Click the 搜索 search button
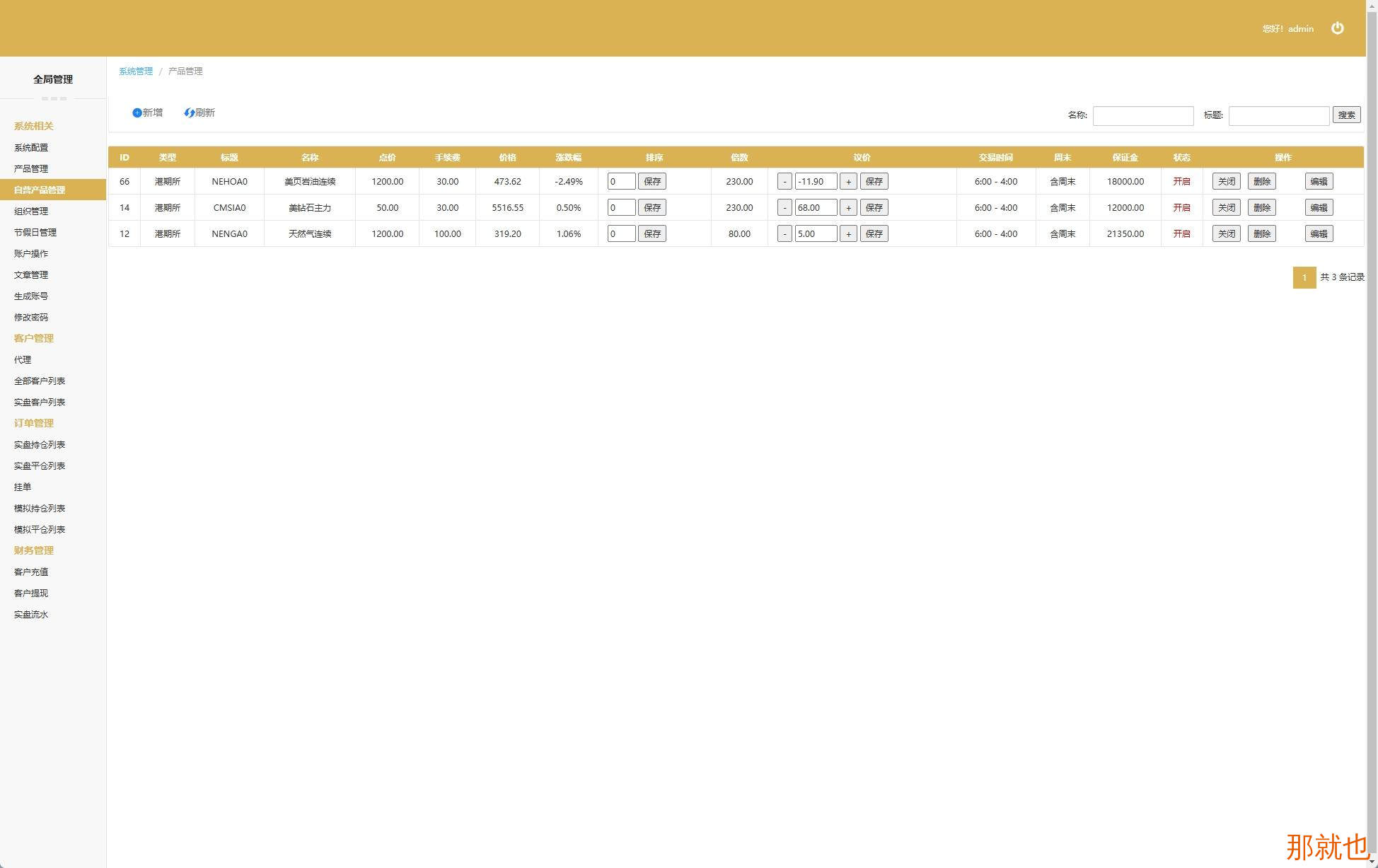 1346,115
